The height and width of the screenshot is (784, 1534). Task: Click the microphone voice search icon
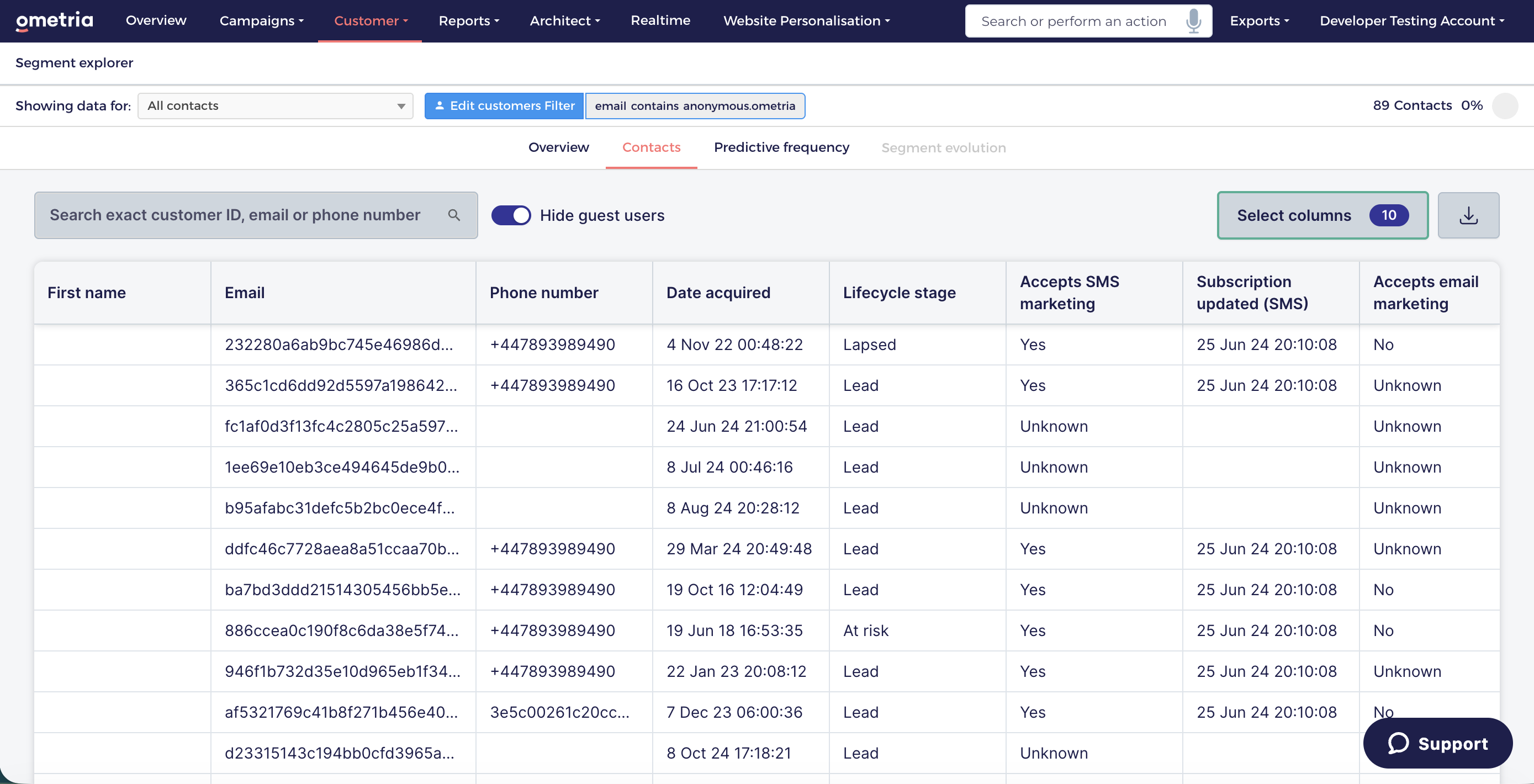coord(1193,21)
